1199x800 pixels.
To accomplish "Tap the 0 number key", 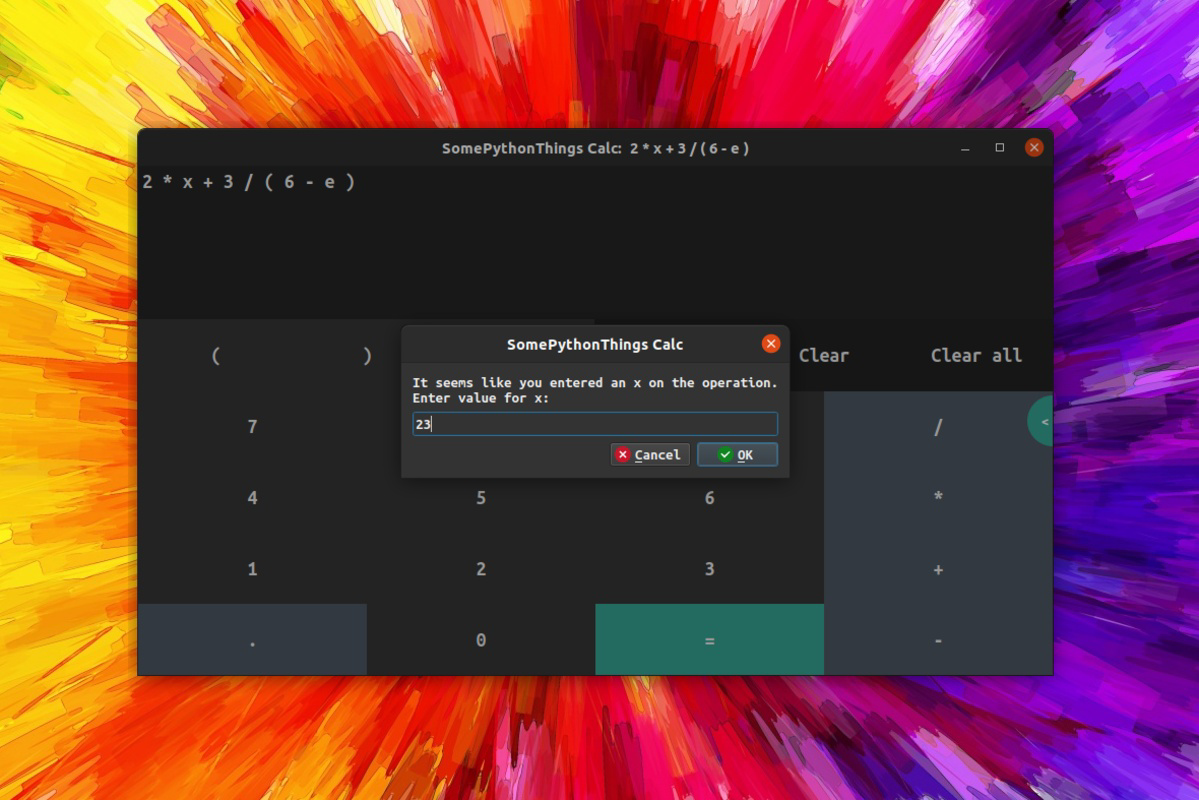I will tap(481, 640).
